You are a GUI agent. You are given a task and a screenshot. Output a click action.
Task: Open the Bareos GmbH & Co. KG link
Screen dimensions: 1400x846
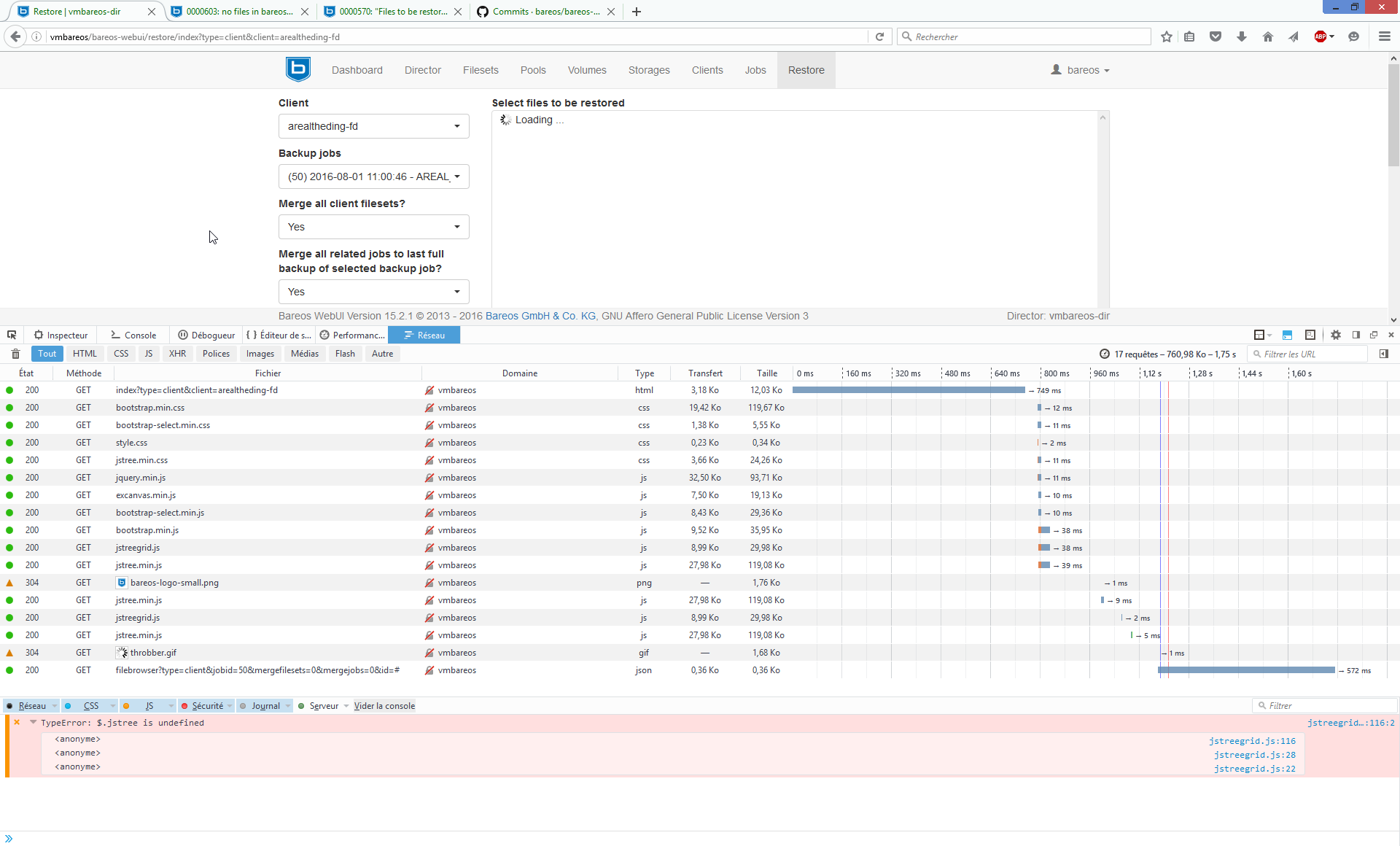(x=540, y=316)
